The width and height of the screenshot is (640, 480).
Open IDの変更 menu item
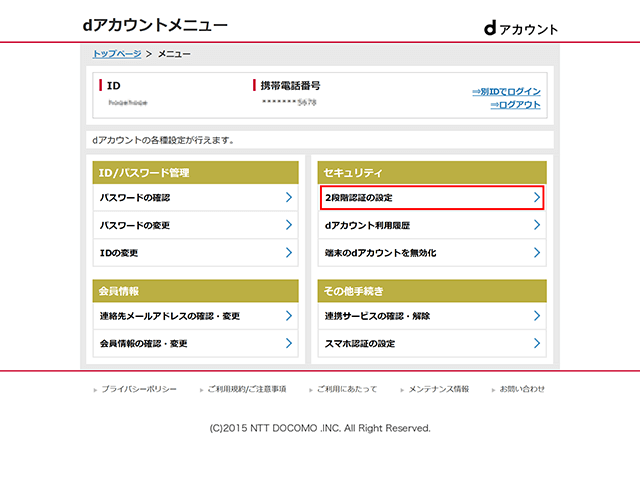tap(196, 253)
